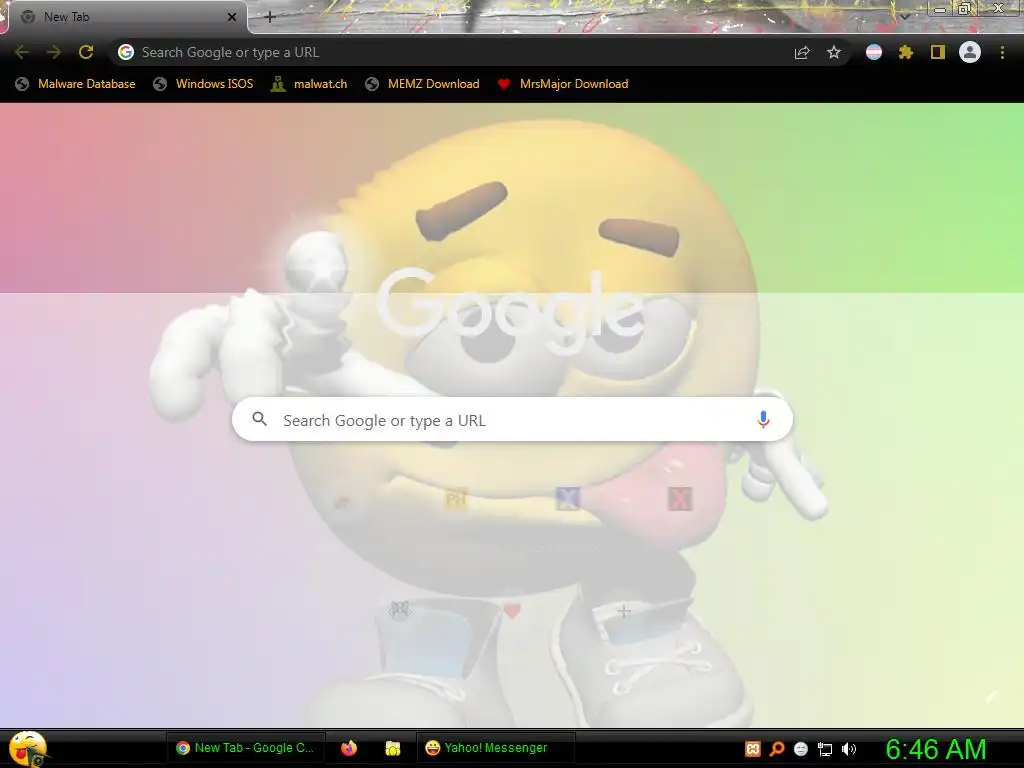
Task: Click the Google search box on page
Action: click(x=513, y=419)
